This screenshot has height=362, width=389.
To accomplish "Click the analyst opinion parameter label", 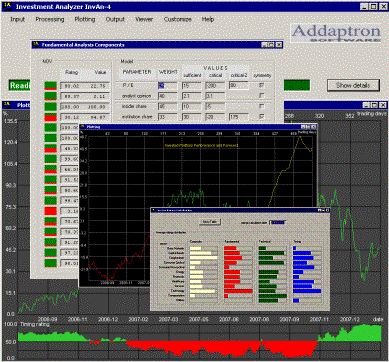I will tap(137, 96).
